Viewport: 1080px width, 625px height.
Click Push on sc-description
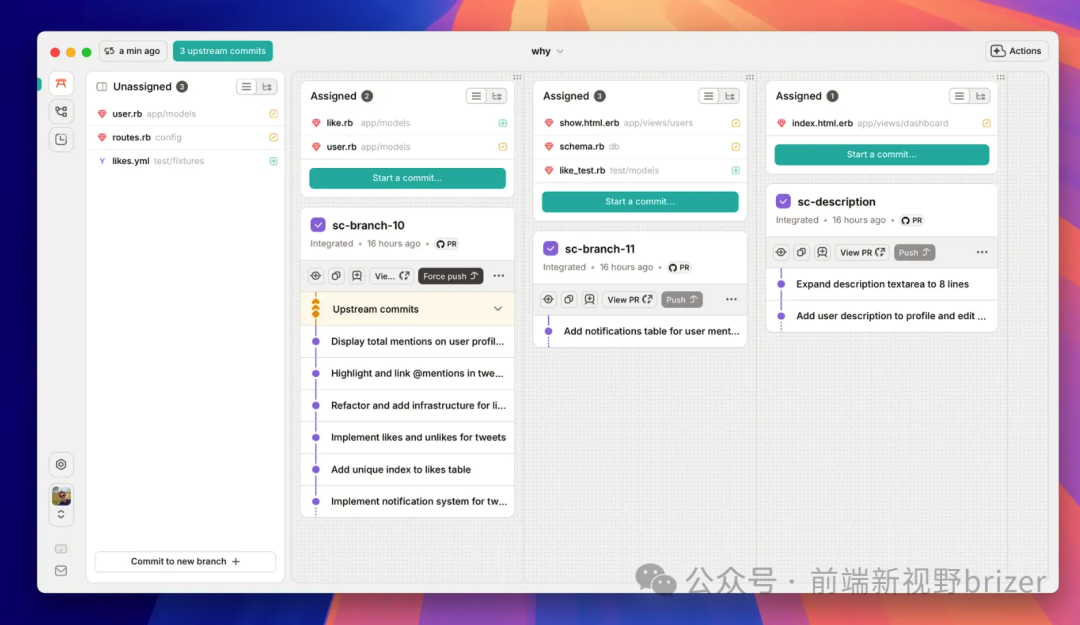pos(915,252)
